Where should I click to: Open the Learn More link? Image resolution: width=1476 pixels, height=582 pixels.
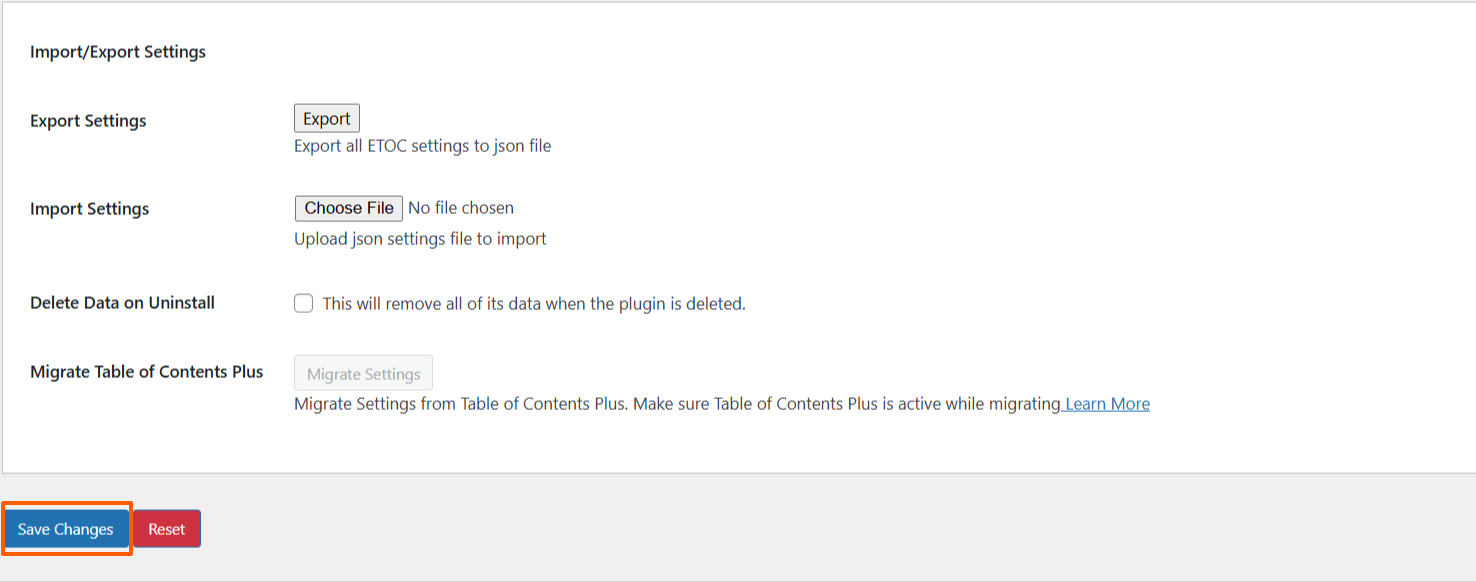click(x=1104, y=403)
